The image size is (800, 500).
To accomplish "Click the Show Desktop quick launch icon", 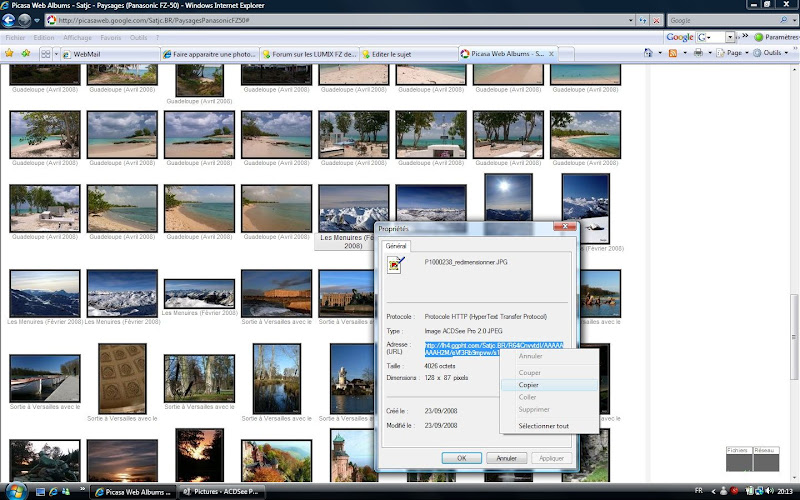I will 40,492.
